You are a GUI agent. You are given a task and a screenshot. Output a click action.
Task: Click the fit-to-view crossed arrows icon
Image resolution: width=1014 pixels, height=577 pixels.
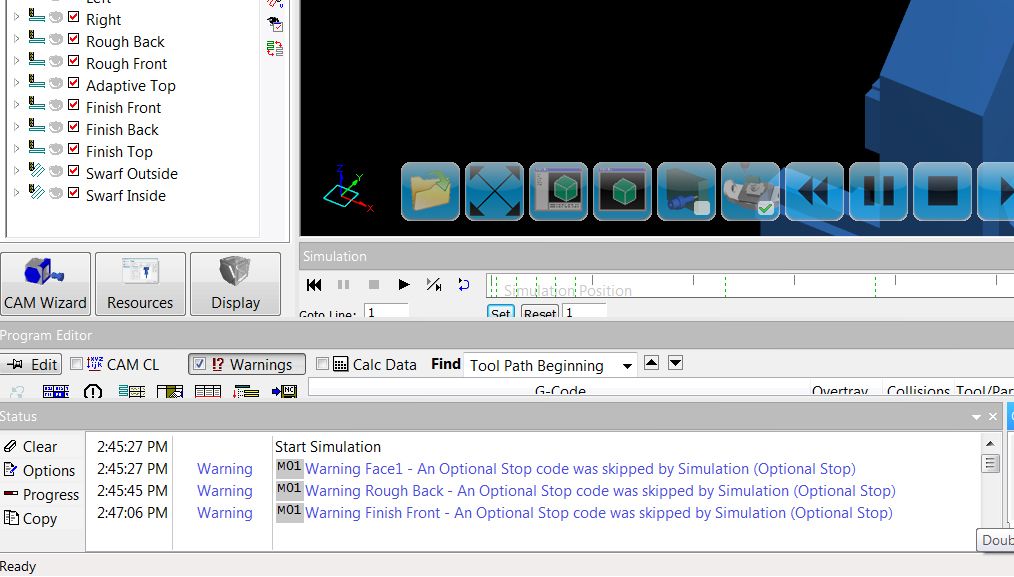[494, 191]
